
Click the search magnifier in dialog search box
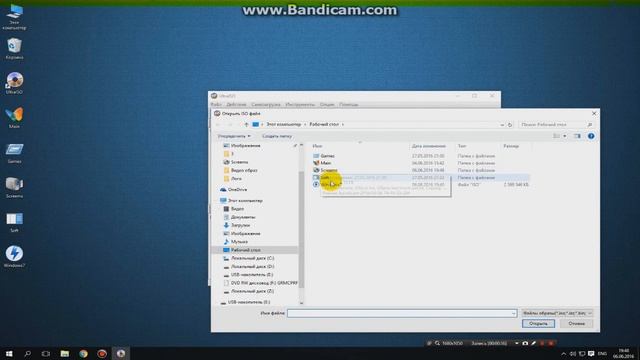(589, 124)
